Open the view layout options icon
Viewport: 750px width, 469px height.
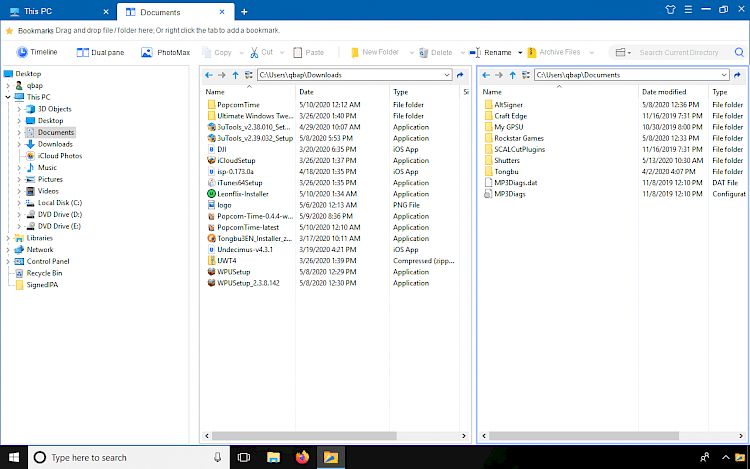pos(622,52)
